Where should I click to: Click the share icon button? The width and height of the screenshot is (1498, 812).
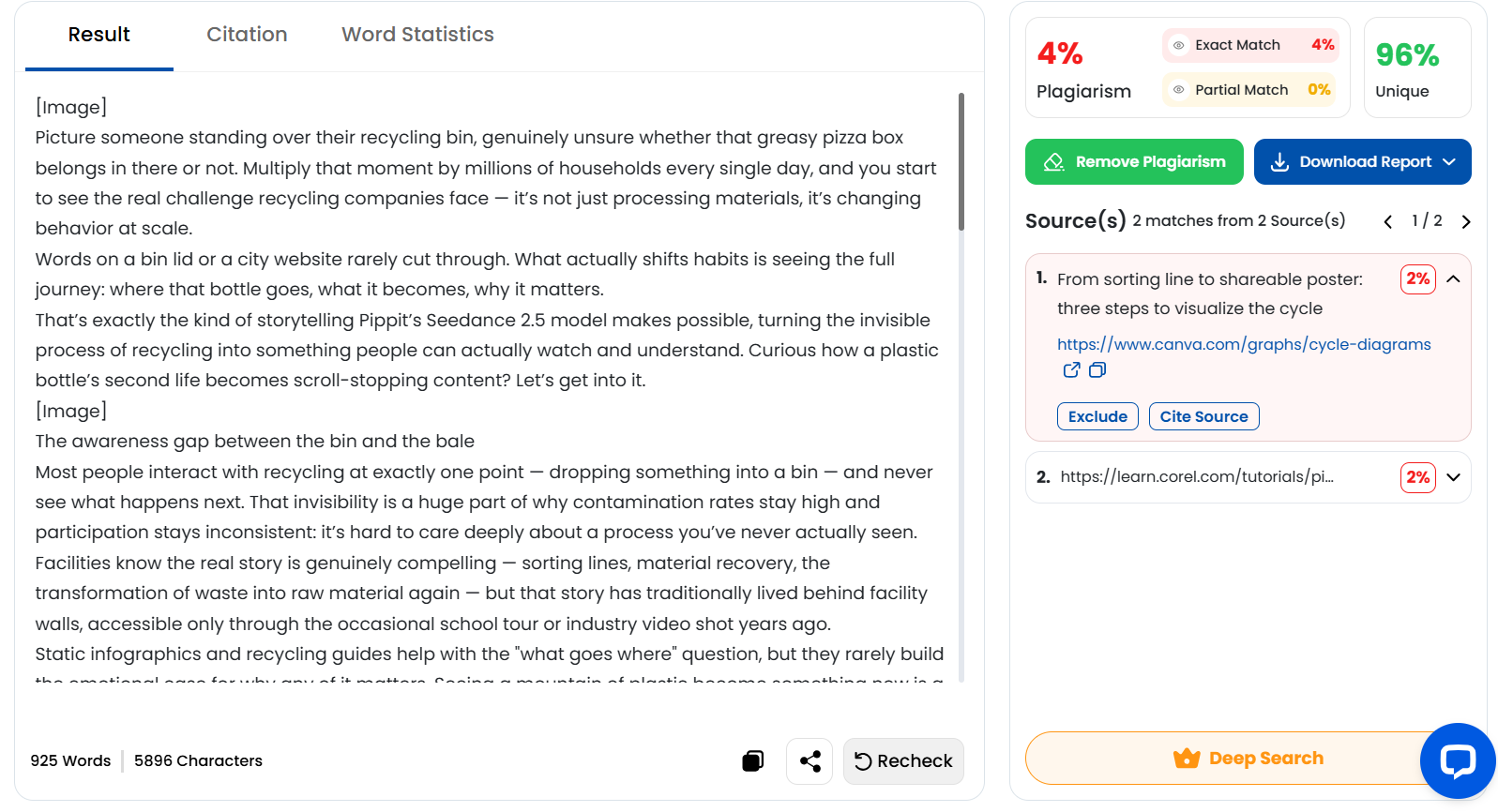tap(810, 761)
